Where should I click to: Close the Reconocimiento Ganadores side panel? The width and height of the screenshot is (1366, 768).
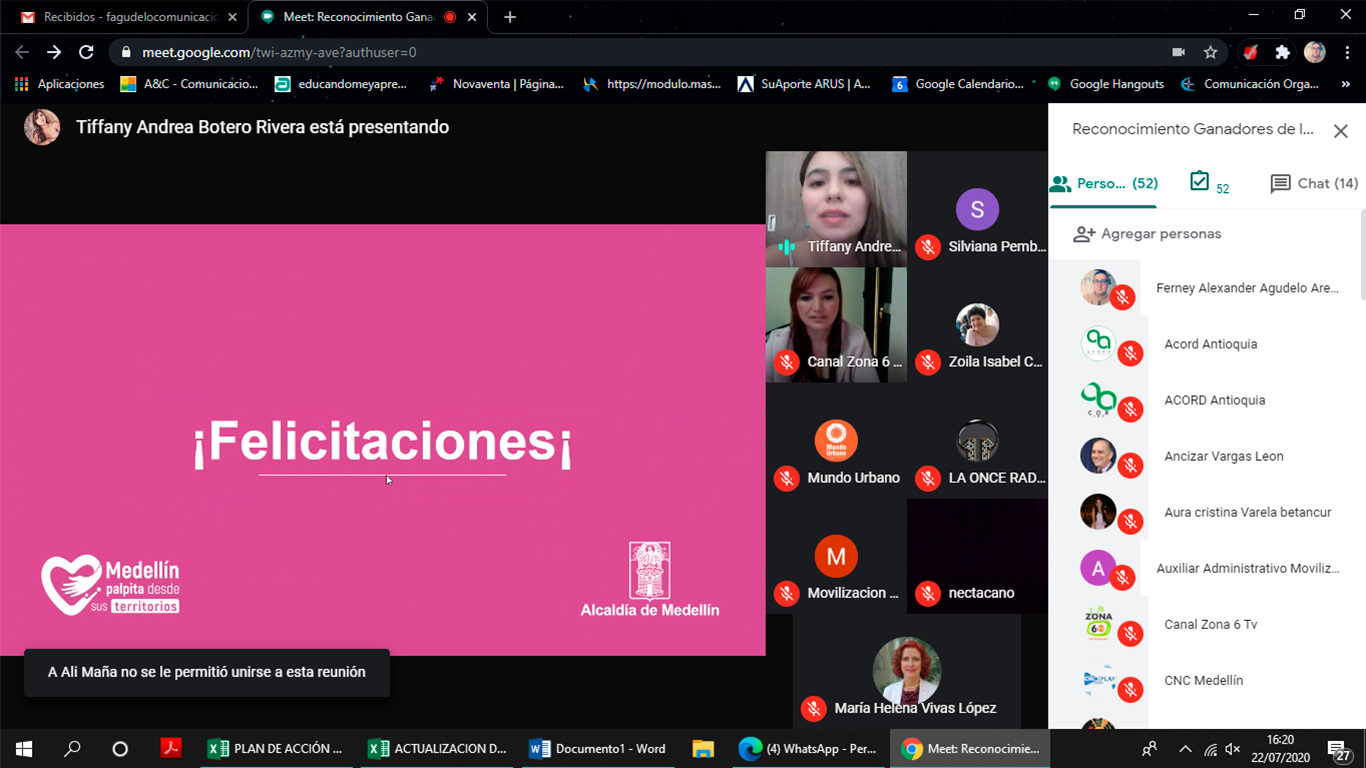click(x=1340, y=130)
